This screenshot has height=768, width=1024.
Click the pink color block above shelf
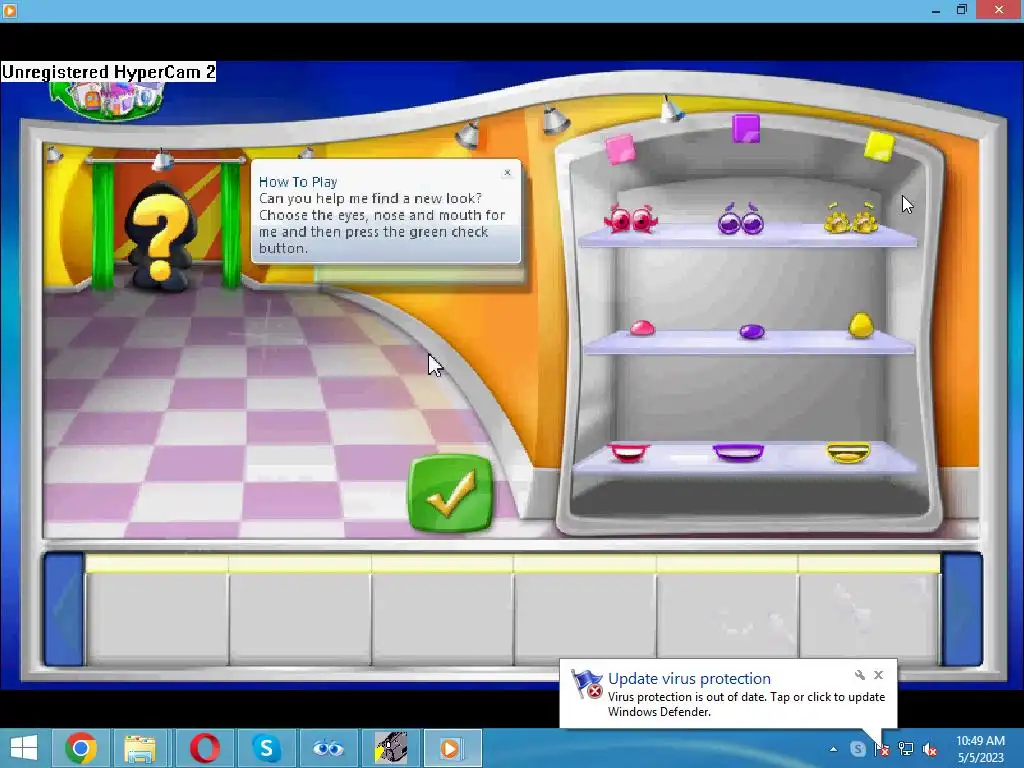coord(620,149)
